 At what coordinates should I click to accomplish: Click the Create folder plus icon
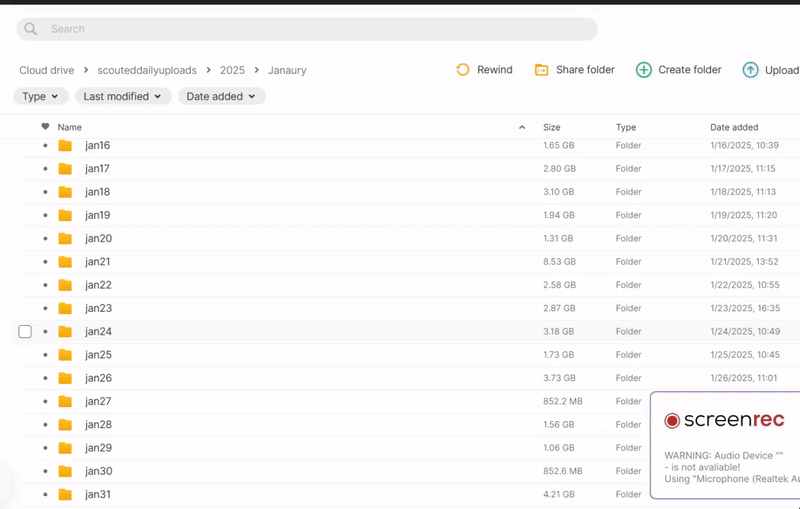pyautogui.click(x=644, y=70)
